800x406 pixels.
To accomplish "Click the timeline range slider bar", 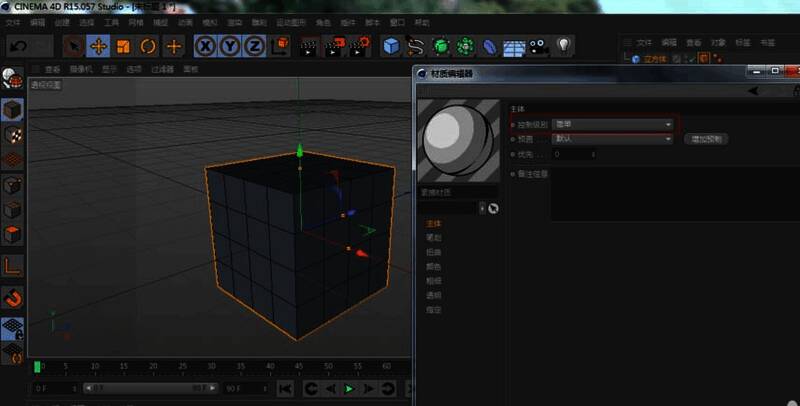I will (x=148, y=388).
